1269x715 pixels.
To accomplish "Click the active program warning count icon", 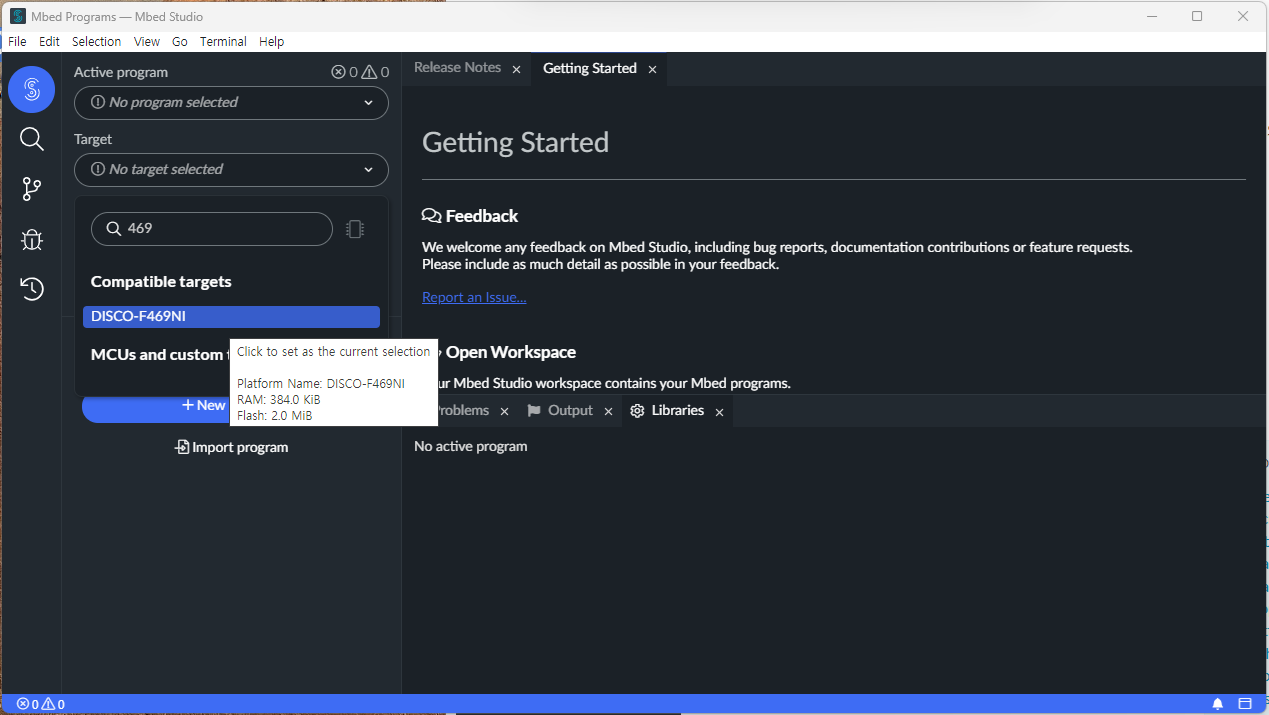I will [x=369, y=72].
